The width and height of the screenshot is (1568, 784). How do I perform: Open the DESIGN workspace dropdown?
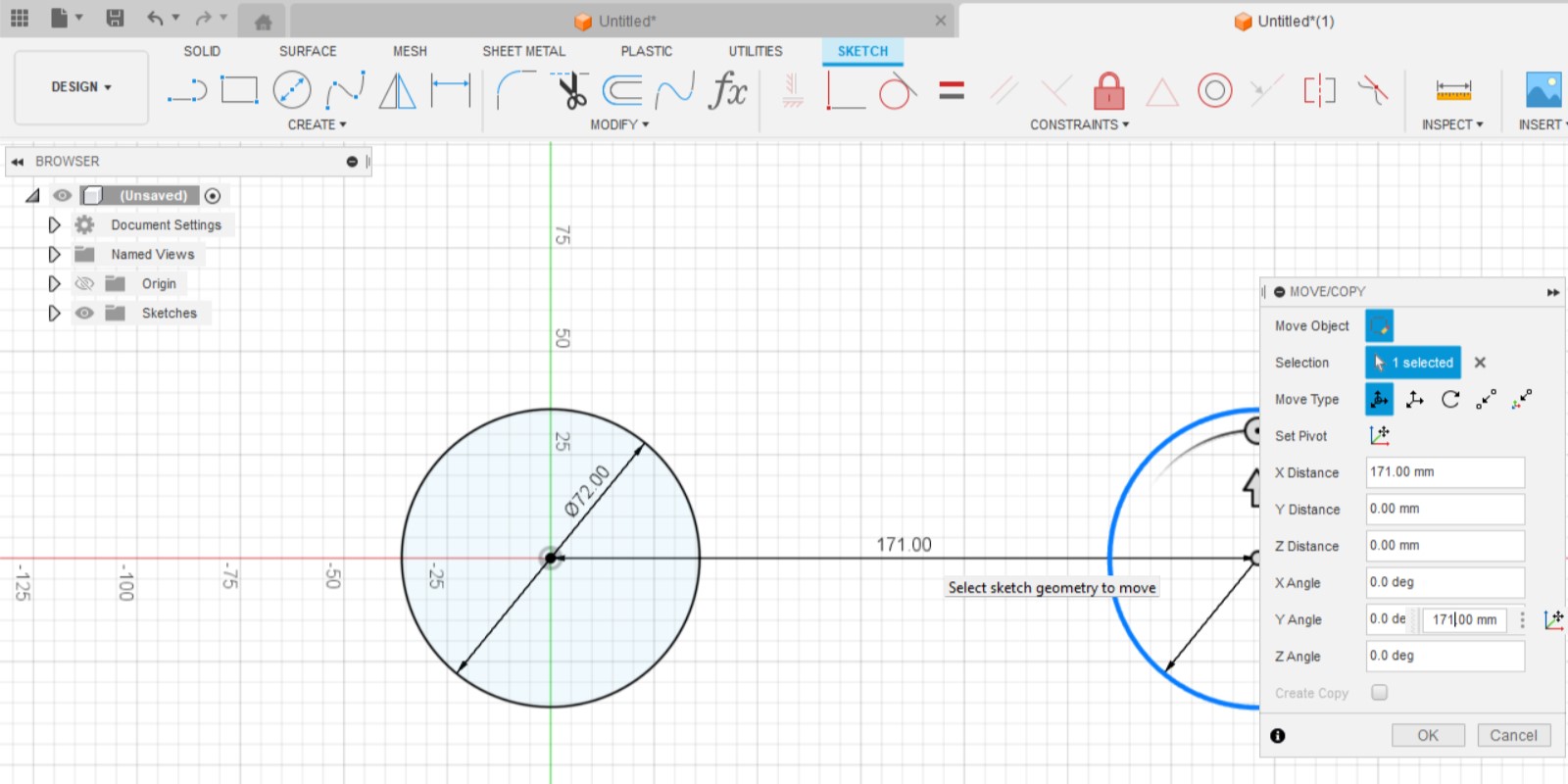(x=81, y=87)
